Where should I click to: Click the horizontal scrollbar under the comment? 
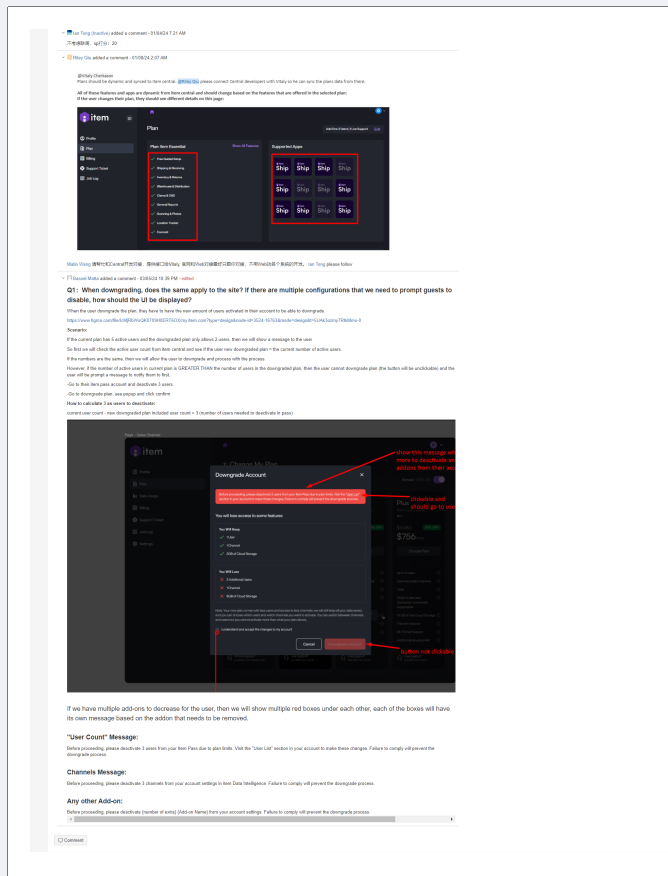pos(260,817)
